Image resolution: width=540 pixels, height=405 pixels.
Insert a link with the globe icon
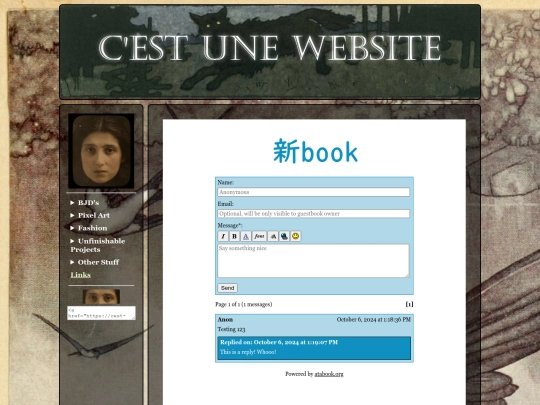(x=284, y=236)
